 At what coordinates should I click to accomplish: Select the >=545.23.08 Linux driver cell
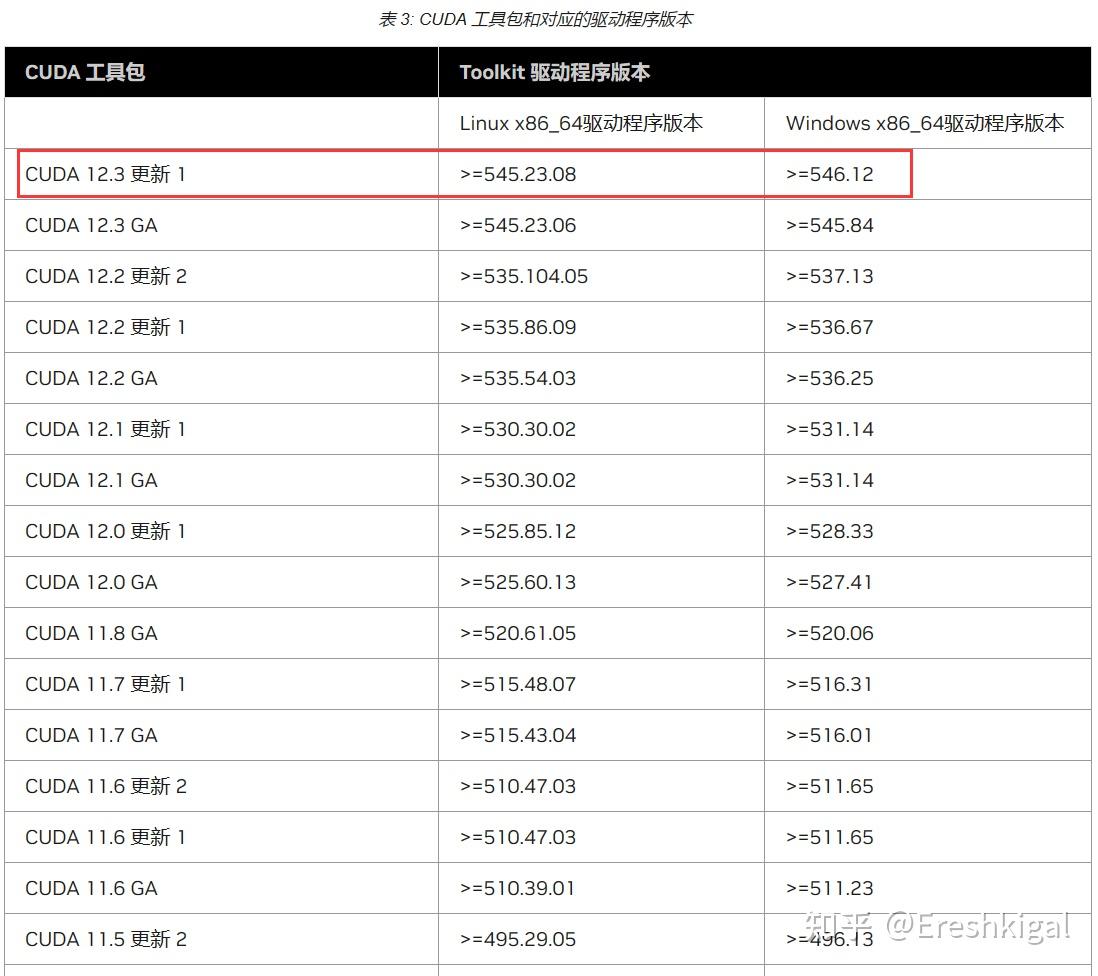[518, 174]
